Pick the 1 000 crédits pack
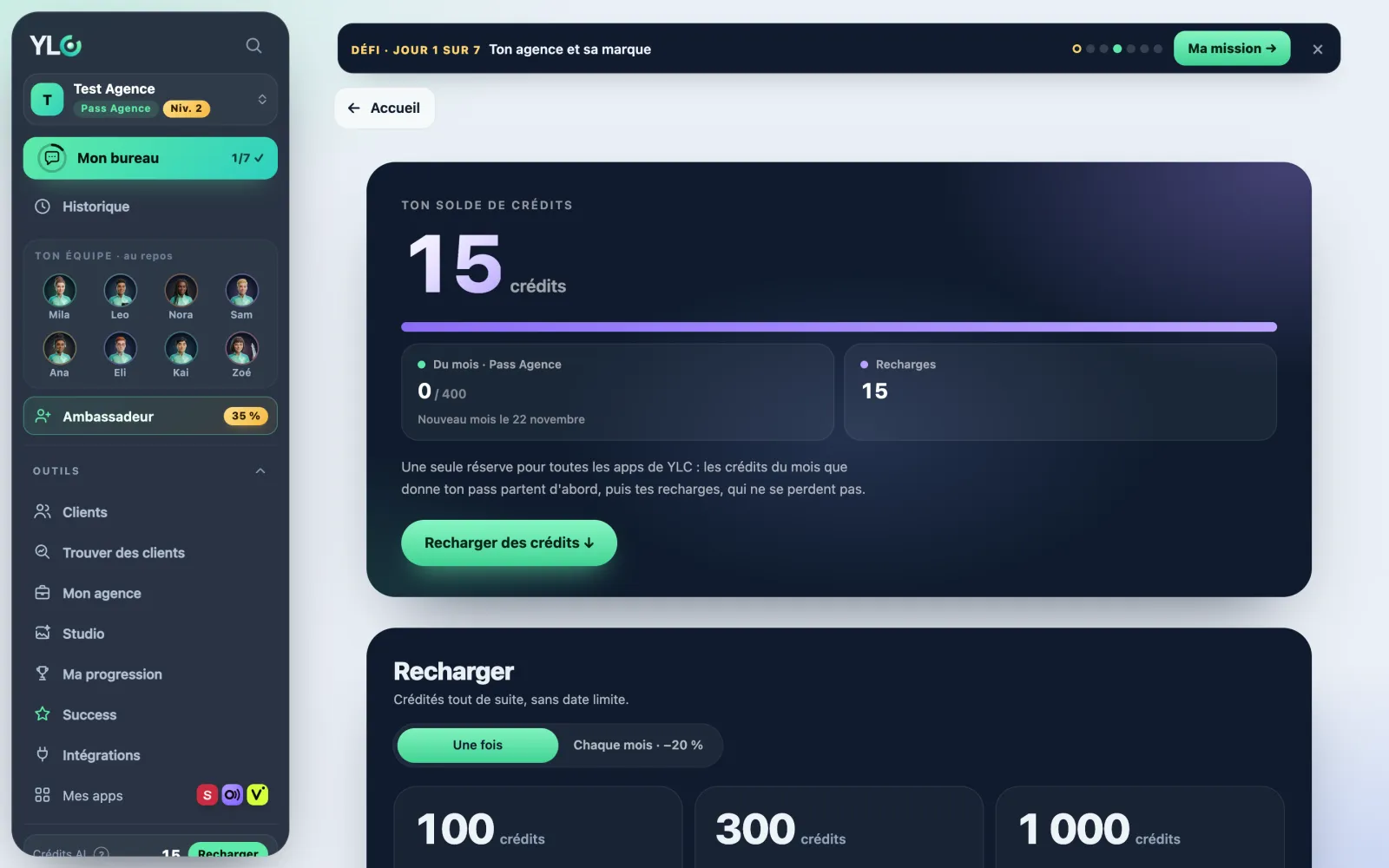Screen dimensions: 1389x868 tap(1140, 827)
